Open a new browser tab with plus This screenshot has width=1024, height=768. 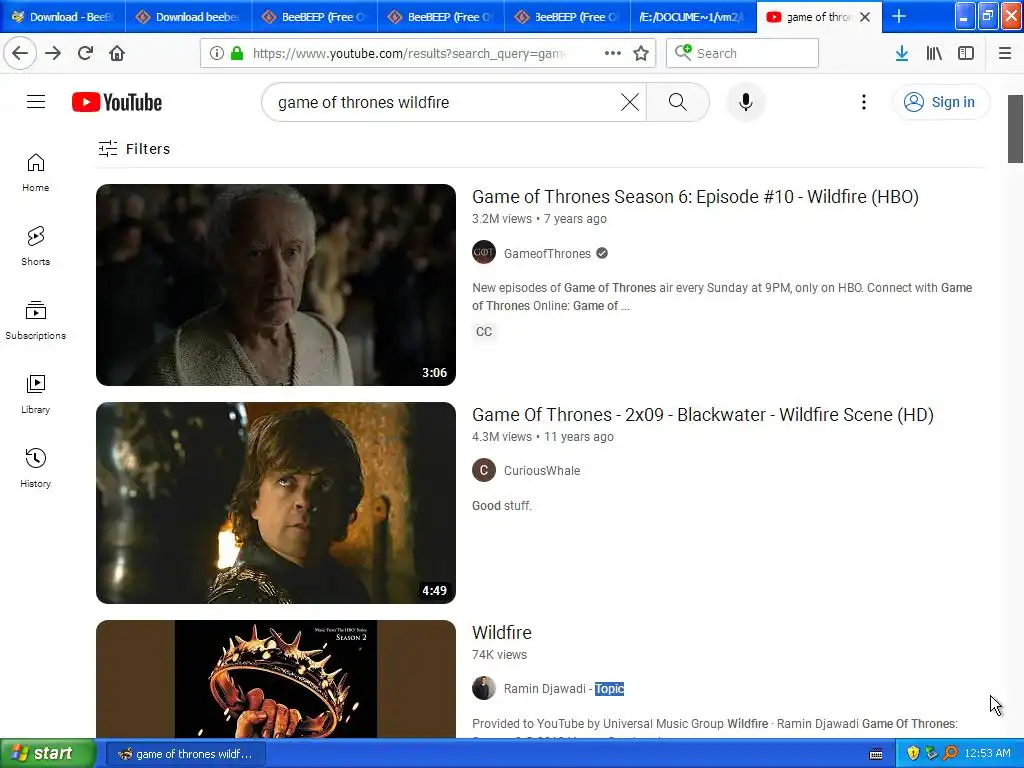coord(899,16)
